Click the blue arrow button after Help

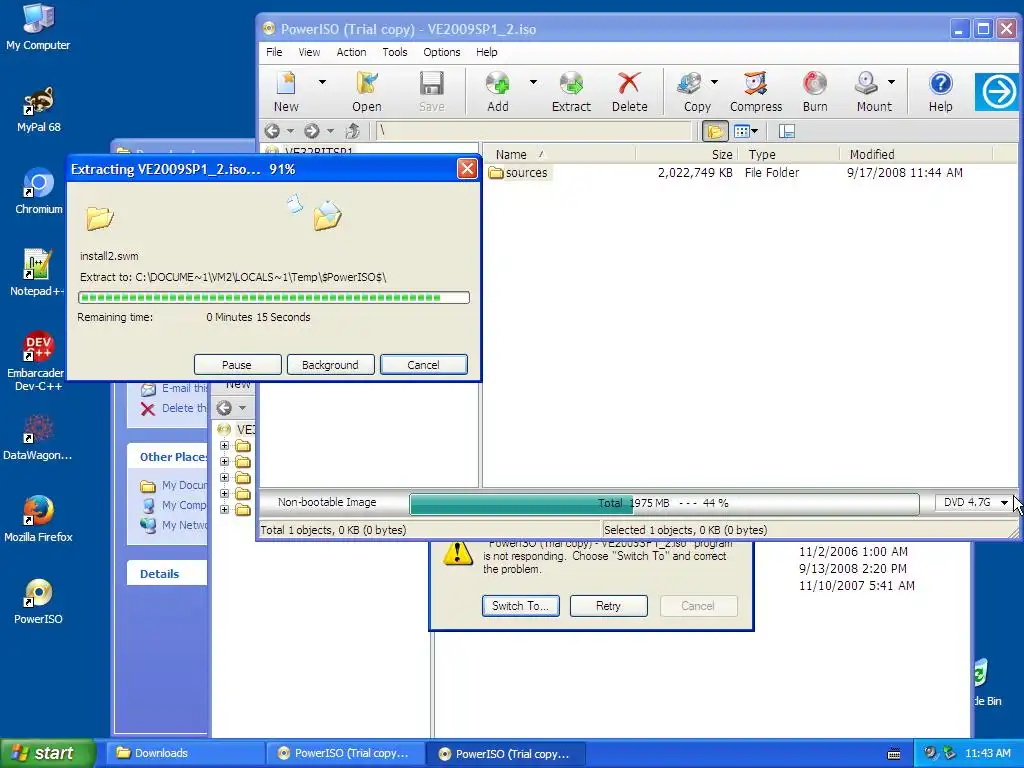tap(997, 92)
